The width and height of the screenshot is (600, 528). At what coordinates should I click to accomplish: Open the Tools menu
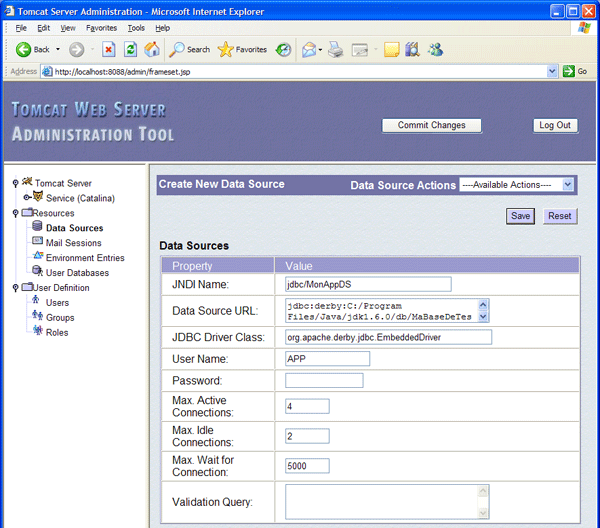136,28
